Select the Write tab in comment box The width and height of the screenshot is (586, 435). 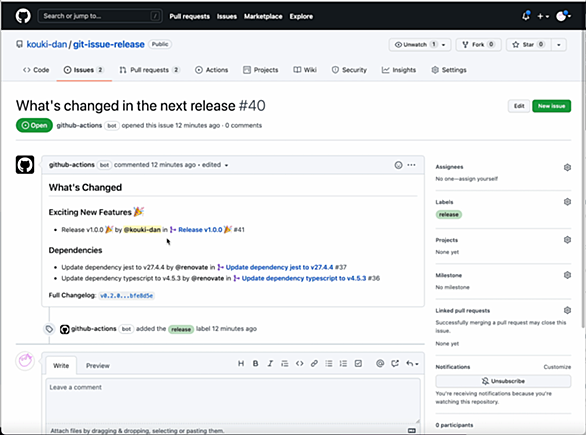coord(61,365)
